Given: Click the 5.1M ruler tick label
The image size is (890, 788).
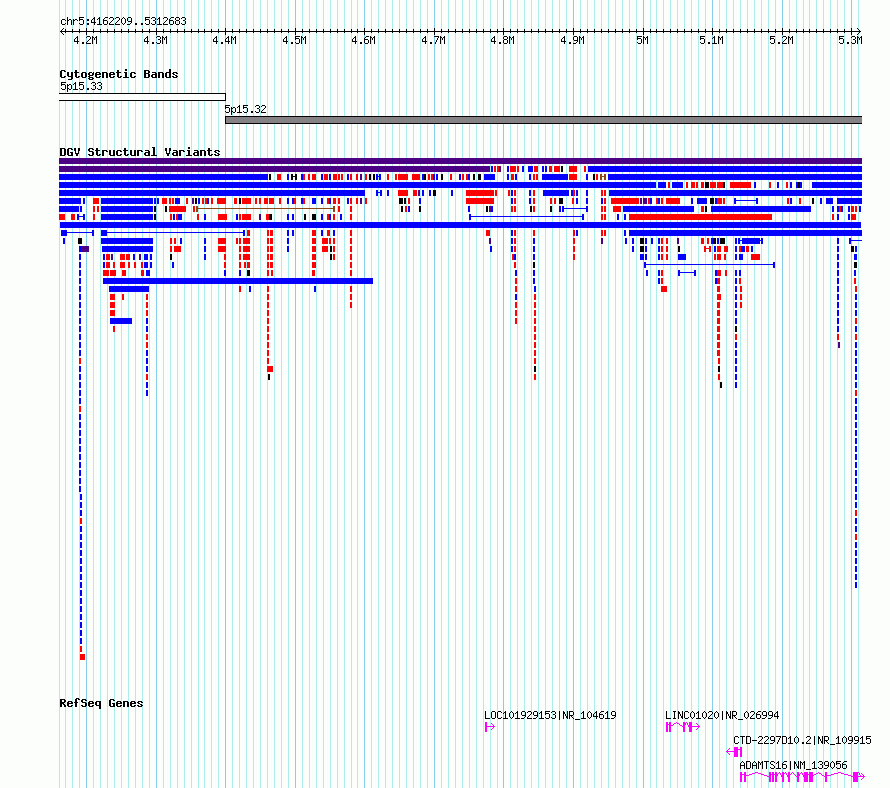Looking at the screenshot, I should [711, 40].
